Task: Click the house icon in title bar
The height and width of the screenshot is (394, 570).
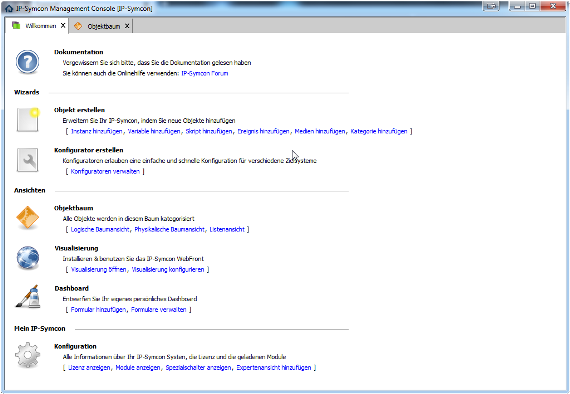Action: (x=9, y=8)
